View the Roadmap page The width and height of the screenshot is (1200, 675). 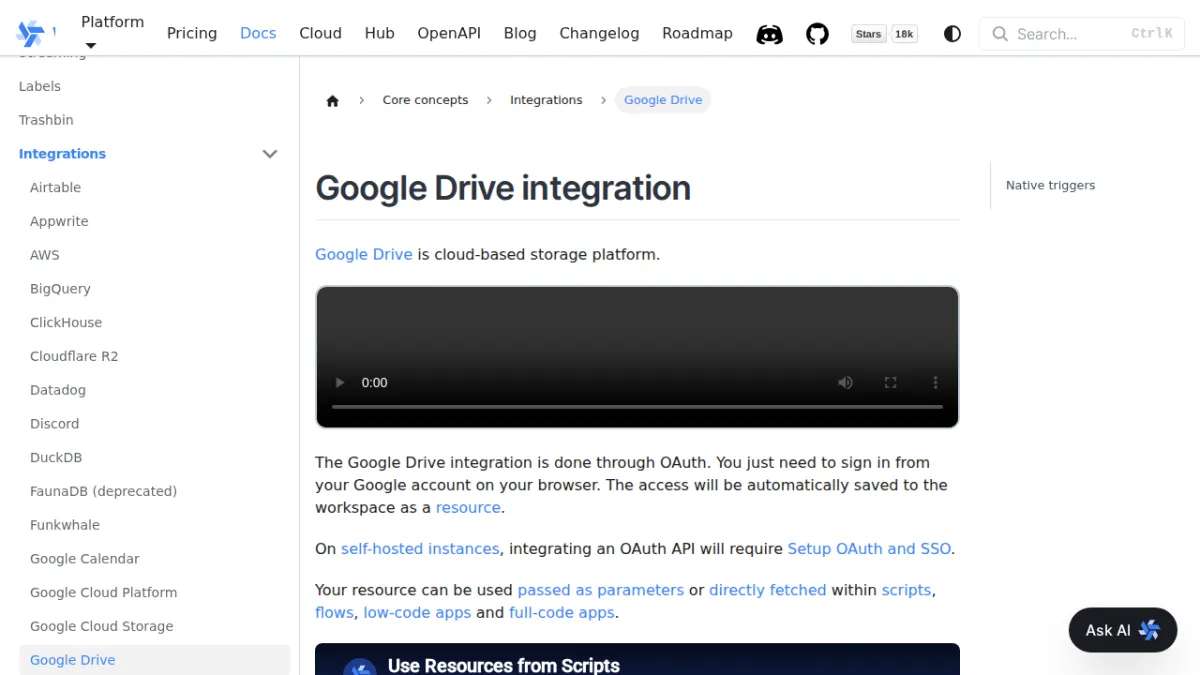click(697, 33)
